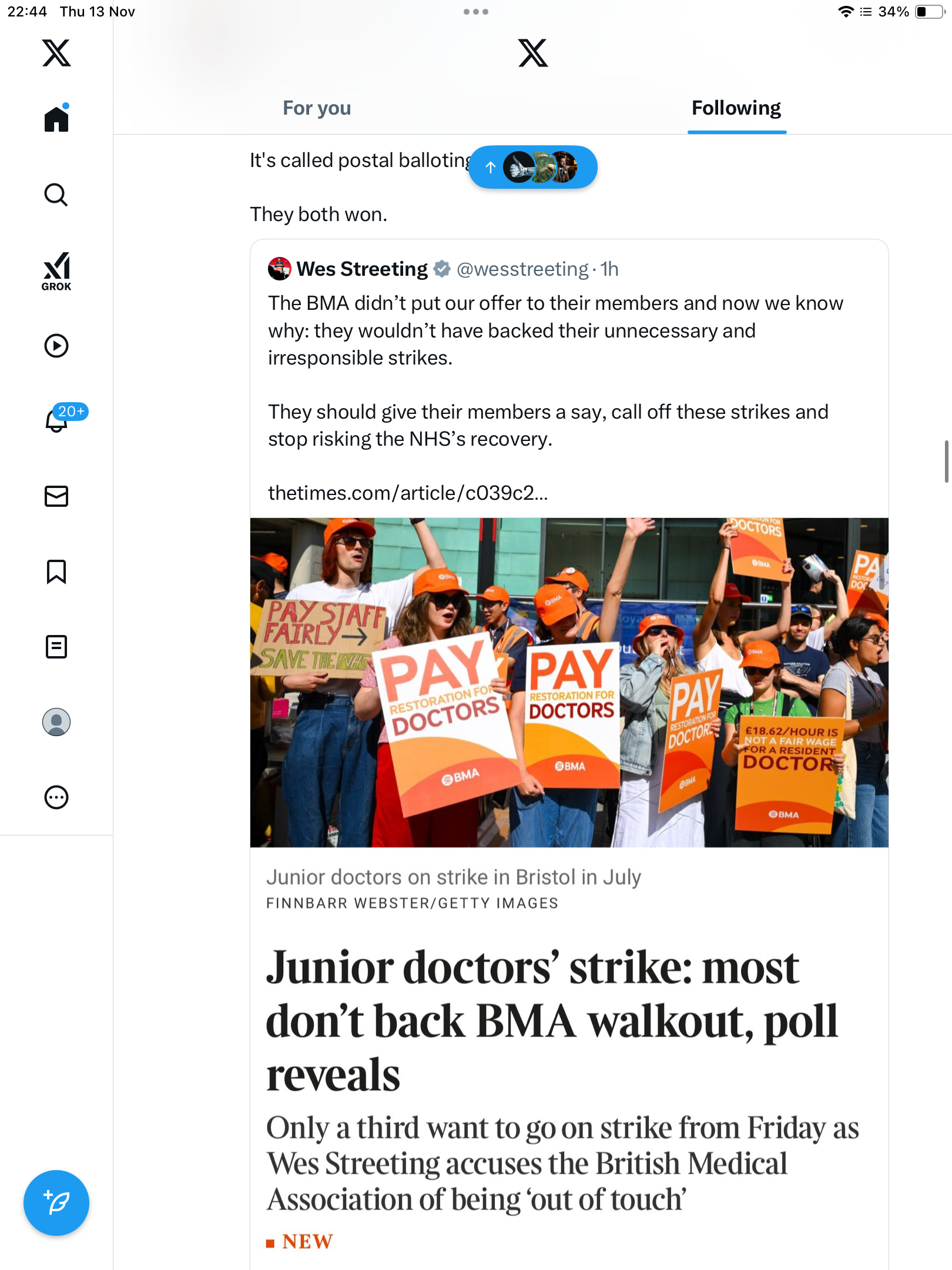Open the profile avatar icon
This screenshot has height=1270, width=952.
(x=56, y=722)
